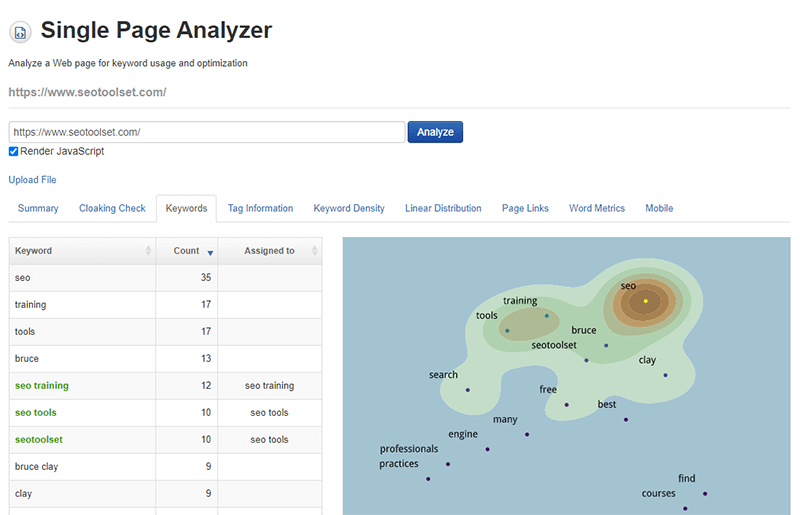The image size is (800, 515).
Task: Select the 'bruce clay' keyword cell
Action: tap(82, 467)
